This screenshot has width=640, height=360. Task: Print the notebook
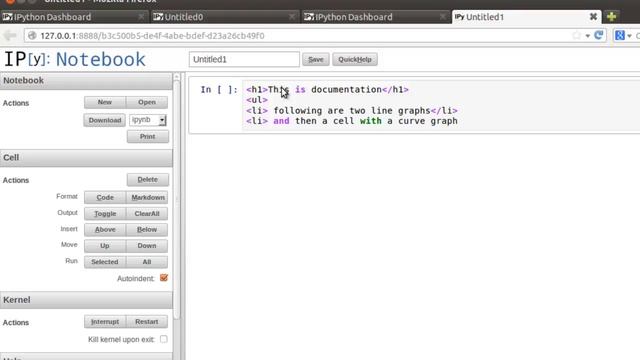(148, 136)
